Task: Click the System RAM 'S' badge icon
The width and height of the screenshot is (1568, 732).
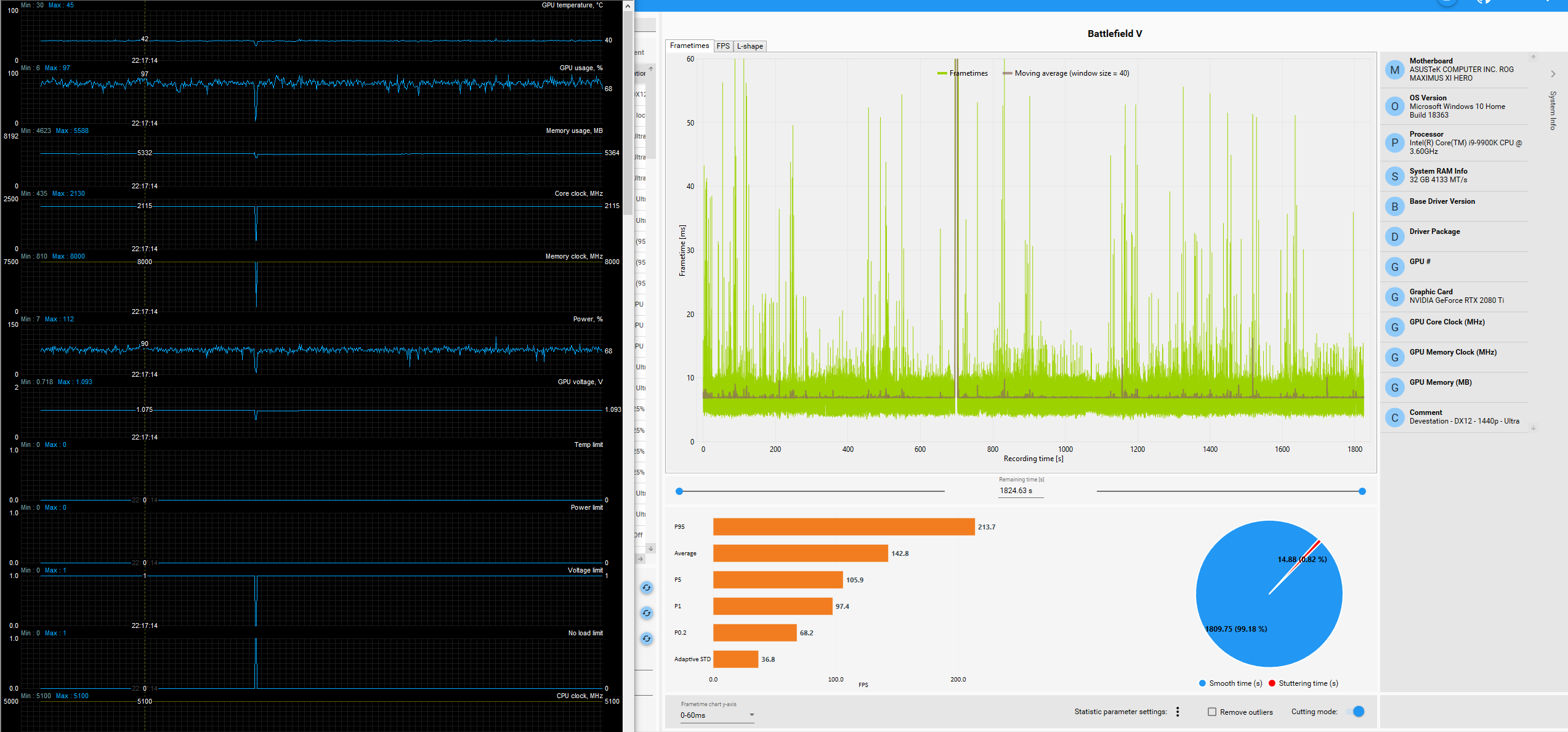Action: tap(1394, 175)
